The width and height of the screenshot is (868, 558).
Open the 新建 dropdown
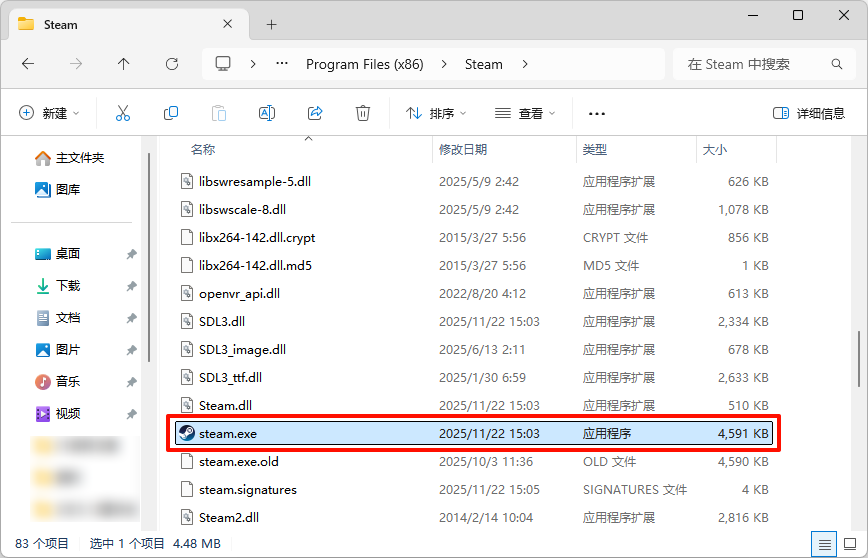49,113
